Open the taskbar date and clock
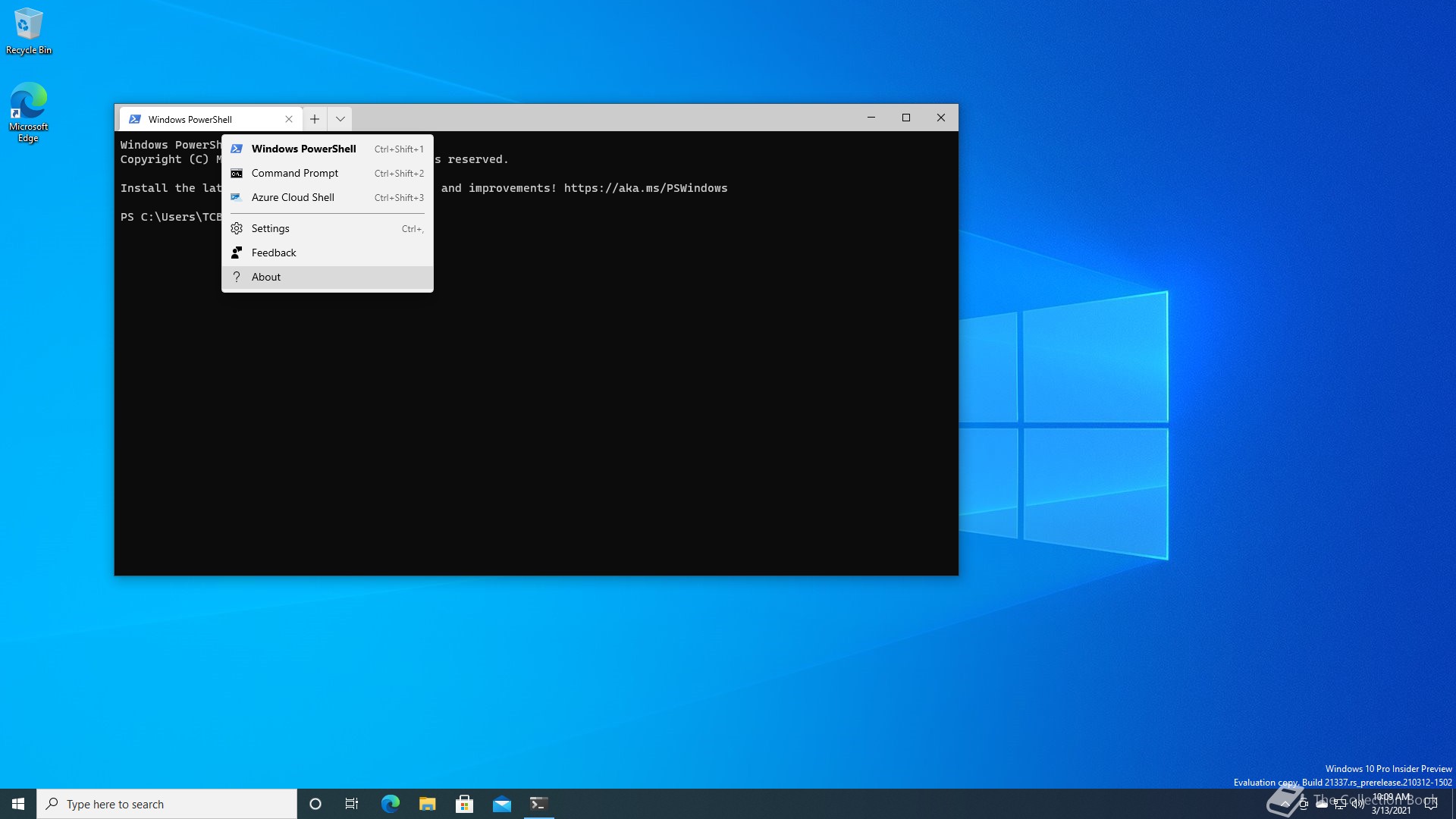 click(x=1392, y=804)
